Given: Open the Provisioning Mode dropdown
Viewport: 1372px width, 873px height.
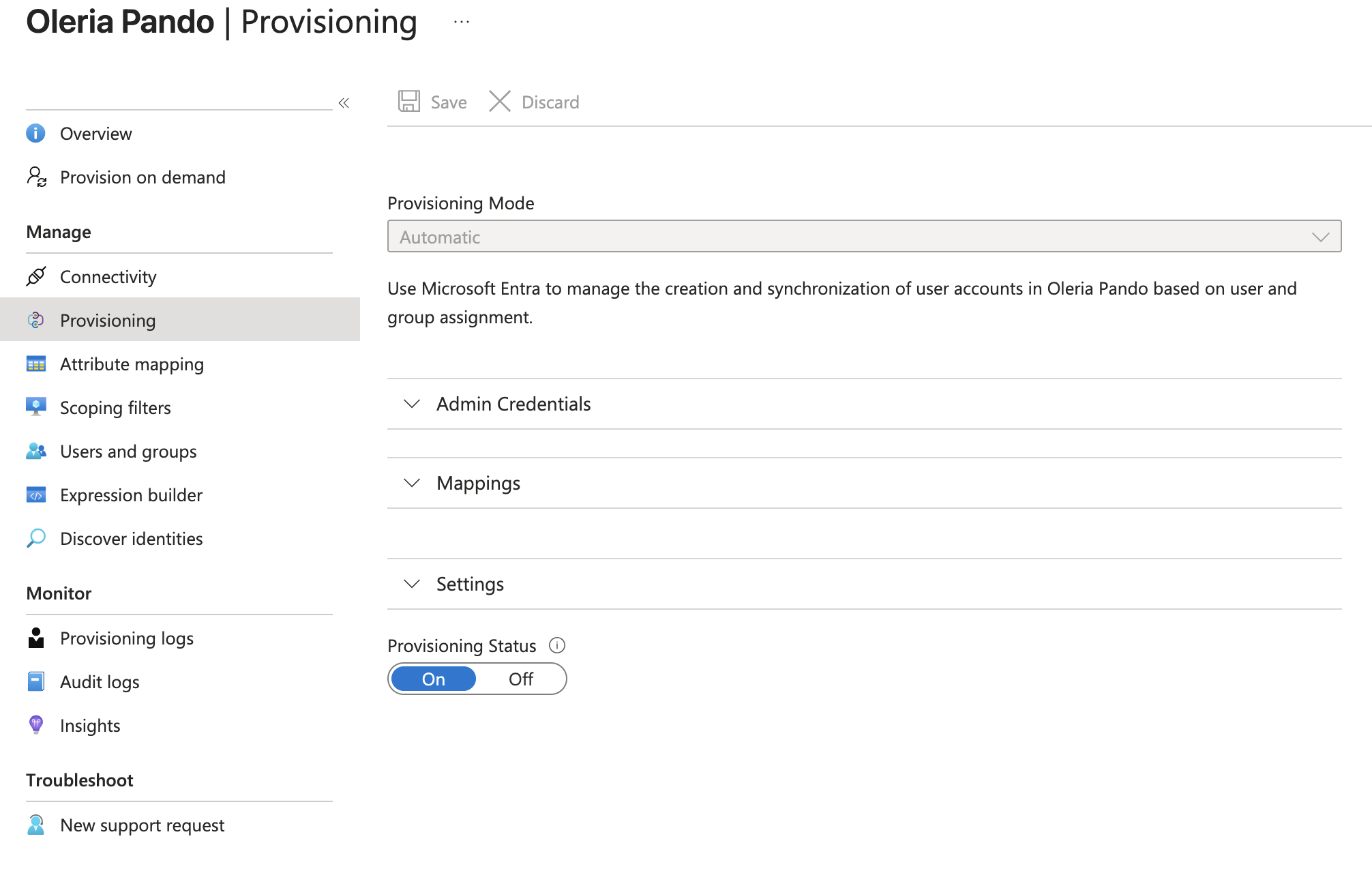Looking at the screenshot, I should tap(864, 237).
